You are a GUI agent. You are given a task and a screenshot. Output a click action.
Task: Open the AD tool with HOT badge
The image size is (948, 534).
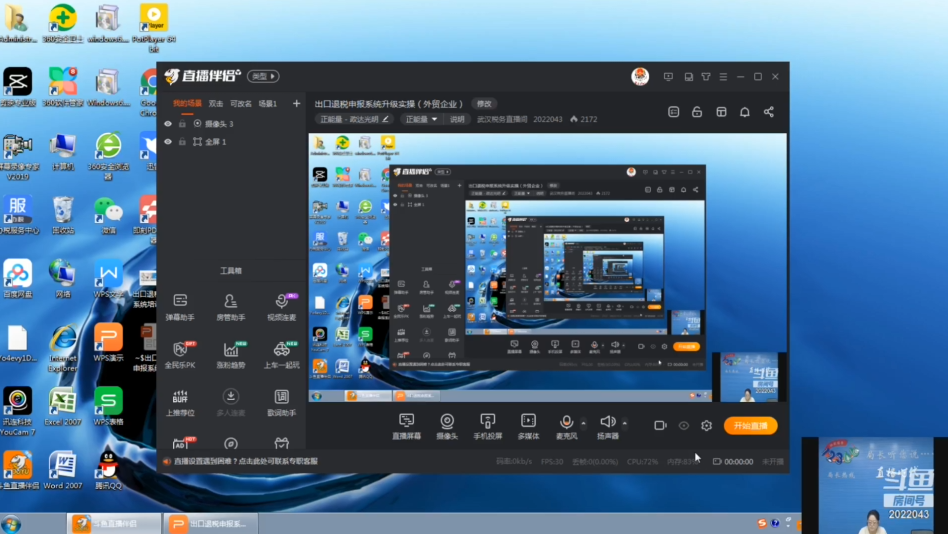click(x=181, y=443)
